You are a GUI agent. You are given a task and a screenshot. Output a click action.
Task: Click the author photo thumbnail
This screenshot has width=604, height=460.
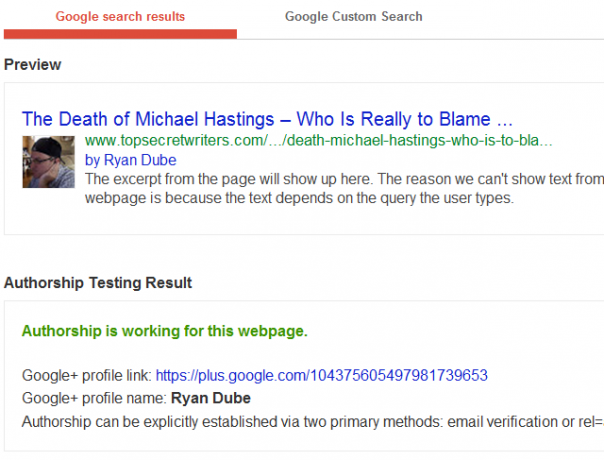pyautogui.click(x=49, y=162)
